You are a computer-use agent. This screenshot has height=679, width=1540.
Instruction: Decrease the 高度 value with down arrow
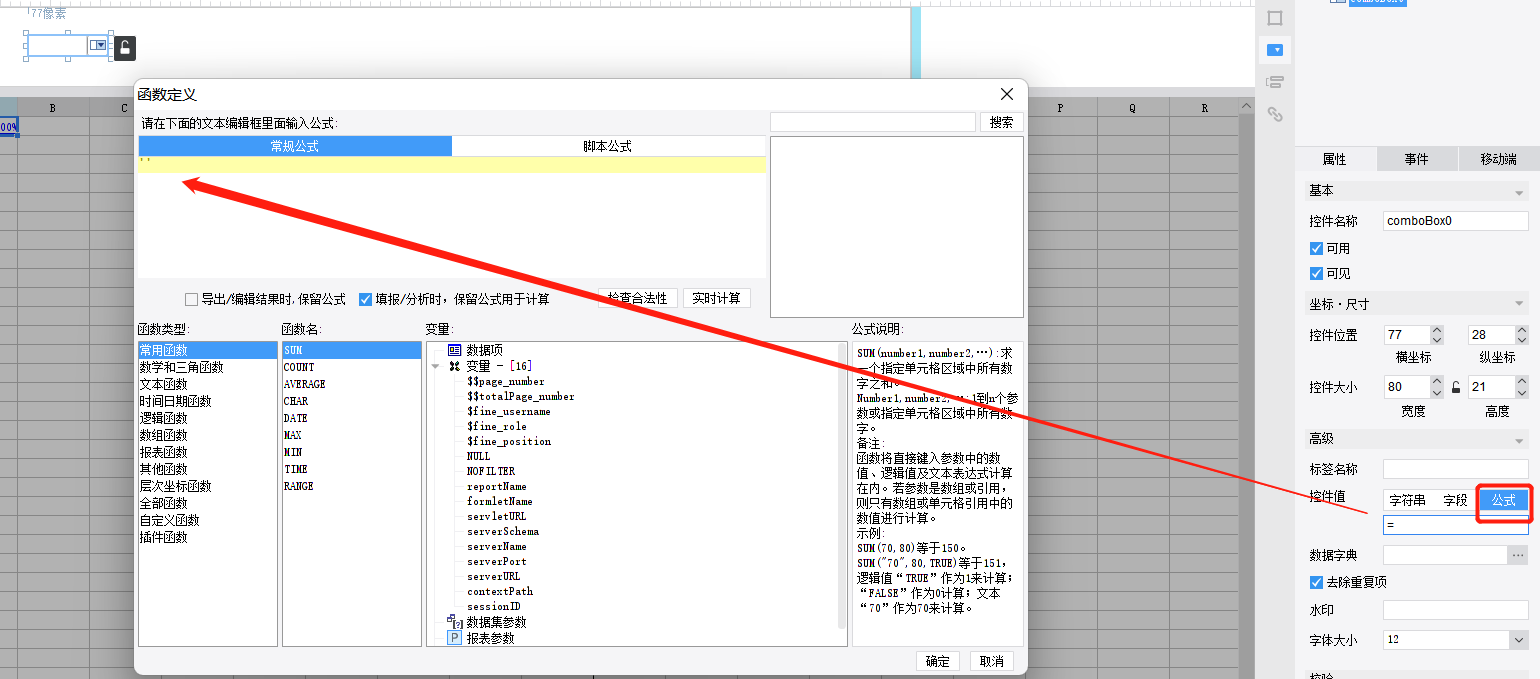1521,392
